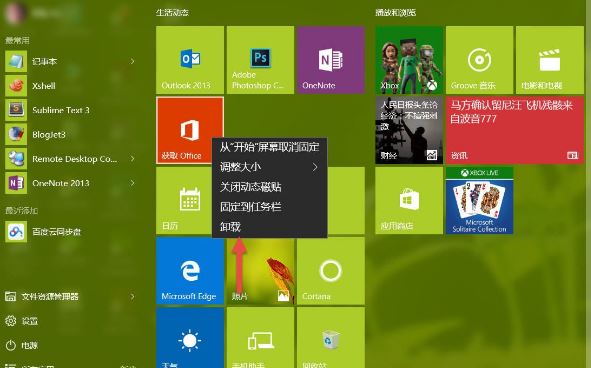Open the Outlook 2013 tile
The height and width of the screenshot is (368, 591).
tap(190, 60)
